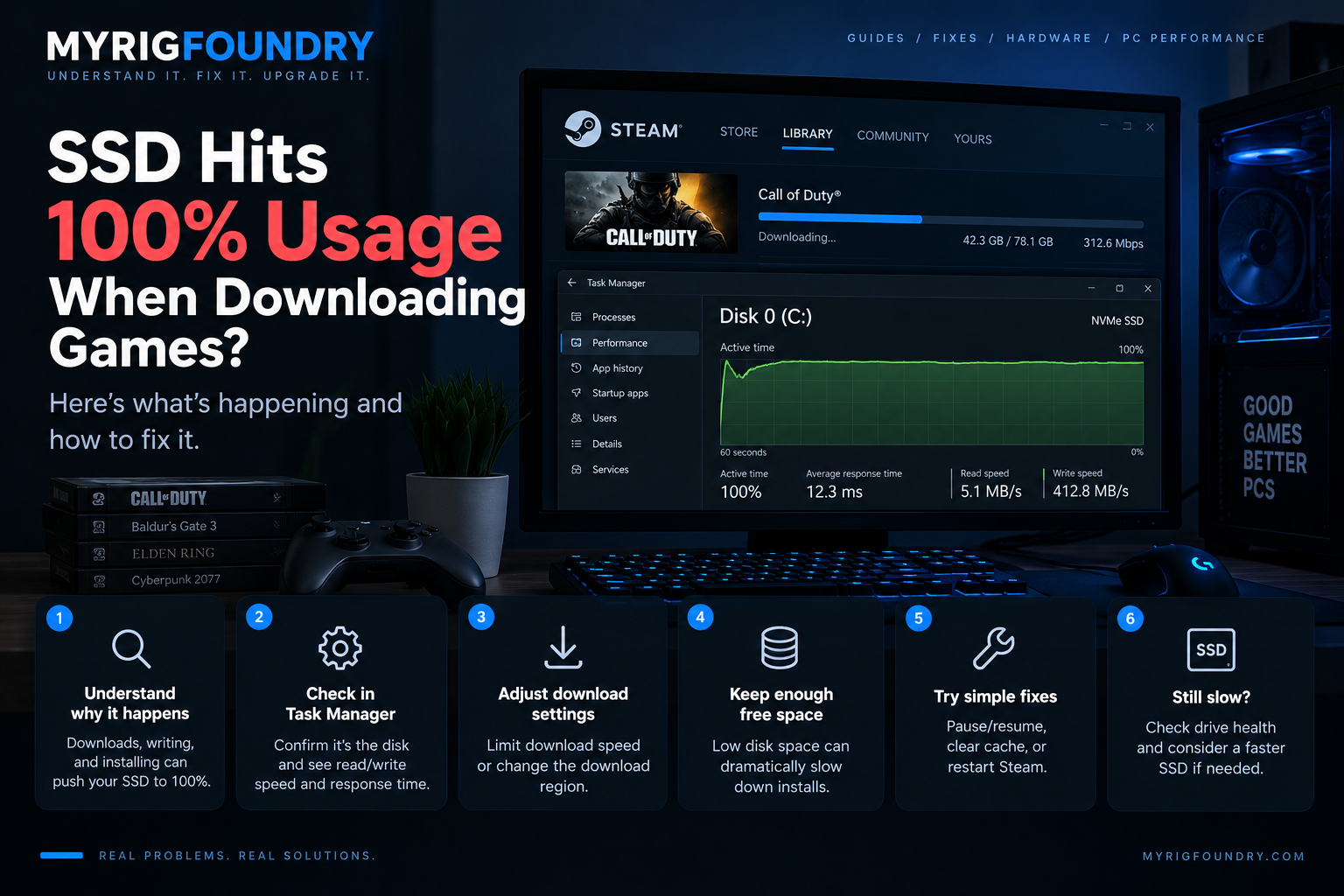Viewport: 1344px width, 896px height.
Task: Click the Keep enough free space heading
Action: point(781,704)
